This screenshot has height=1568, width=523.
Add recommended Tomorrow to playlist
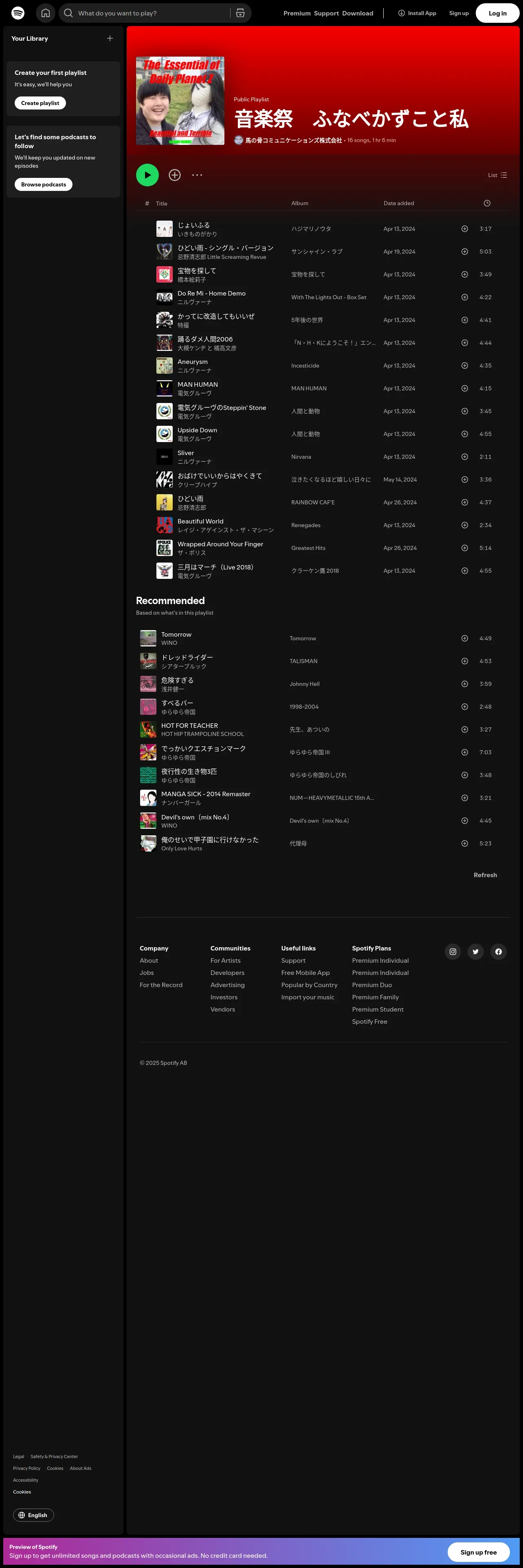tap(465, 639)
